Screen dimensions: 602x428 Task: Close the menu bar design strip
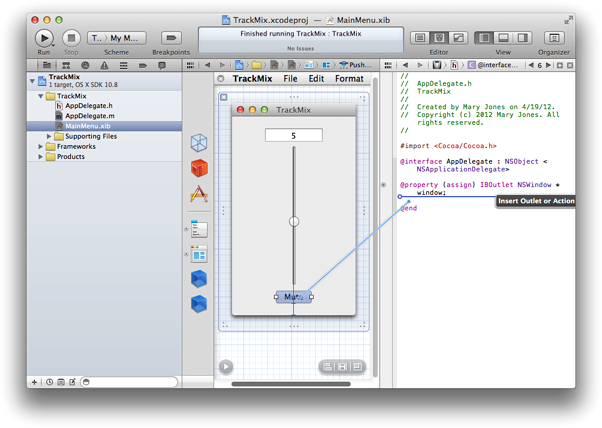tap(221, 79)
